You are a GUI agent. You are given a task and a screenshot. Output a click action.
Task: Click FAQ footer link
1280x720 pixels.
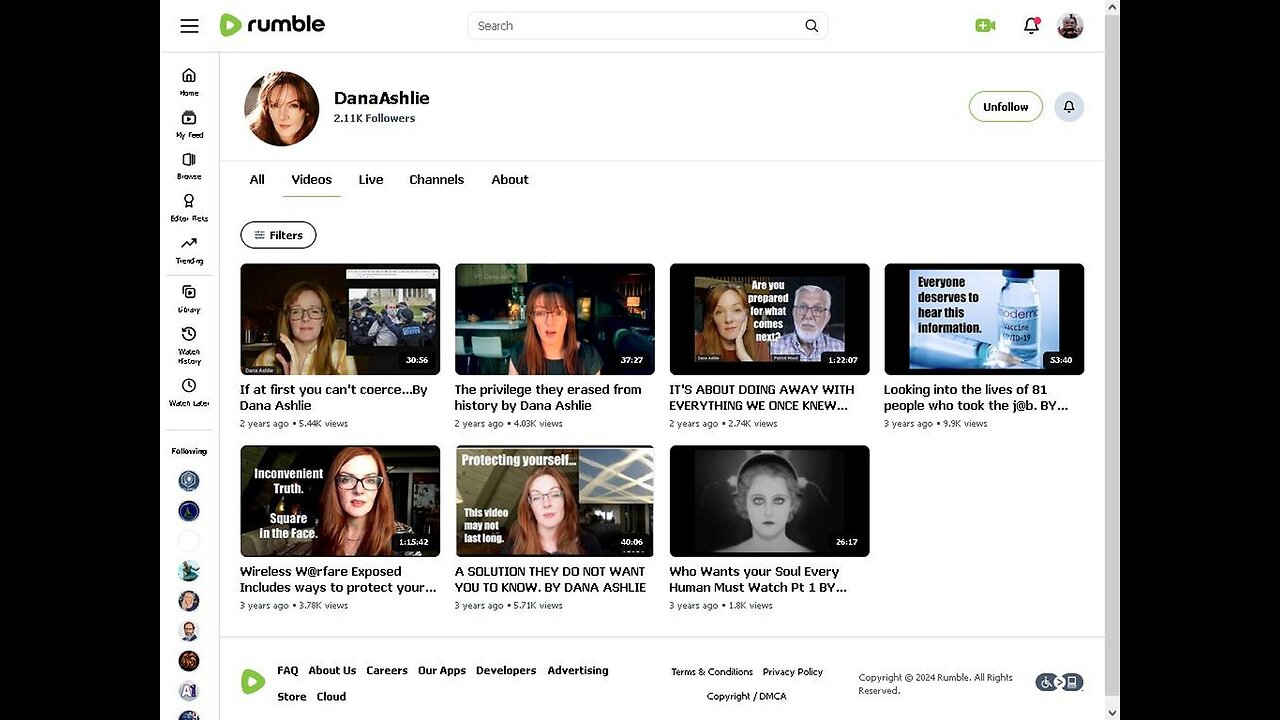coord(288,671)
